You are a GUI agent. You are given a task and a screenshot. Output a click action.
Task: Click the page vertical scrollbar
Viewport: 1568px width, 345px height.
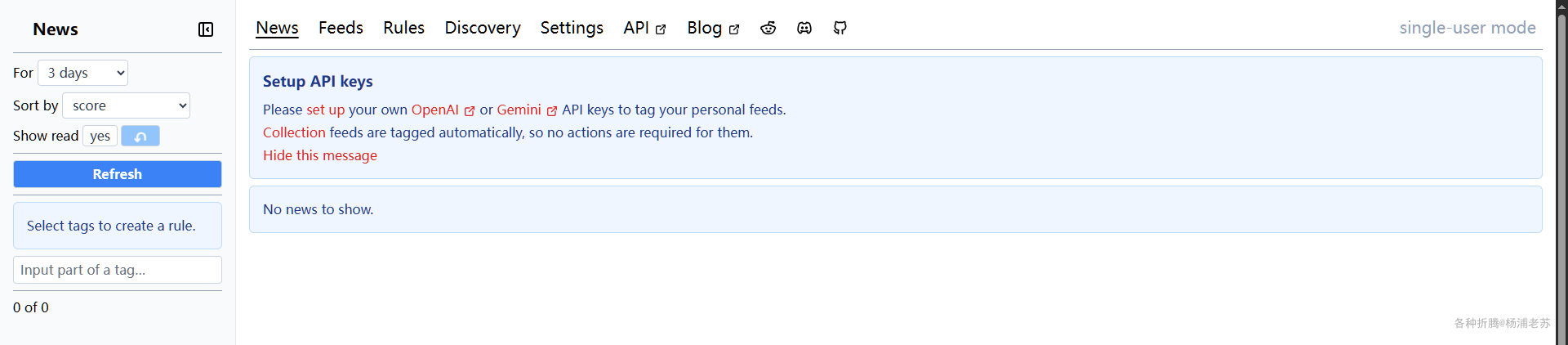point(1561,172)
